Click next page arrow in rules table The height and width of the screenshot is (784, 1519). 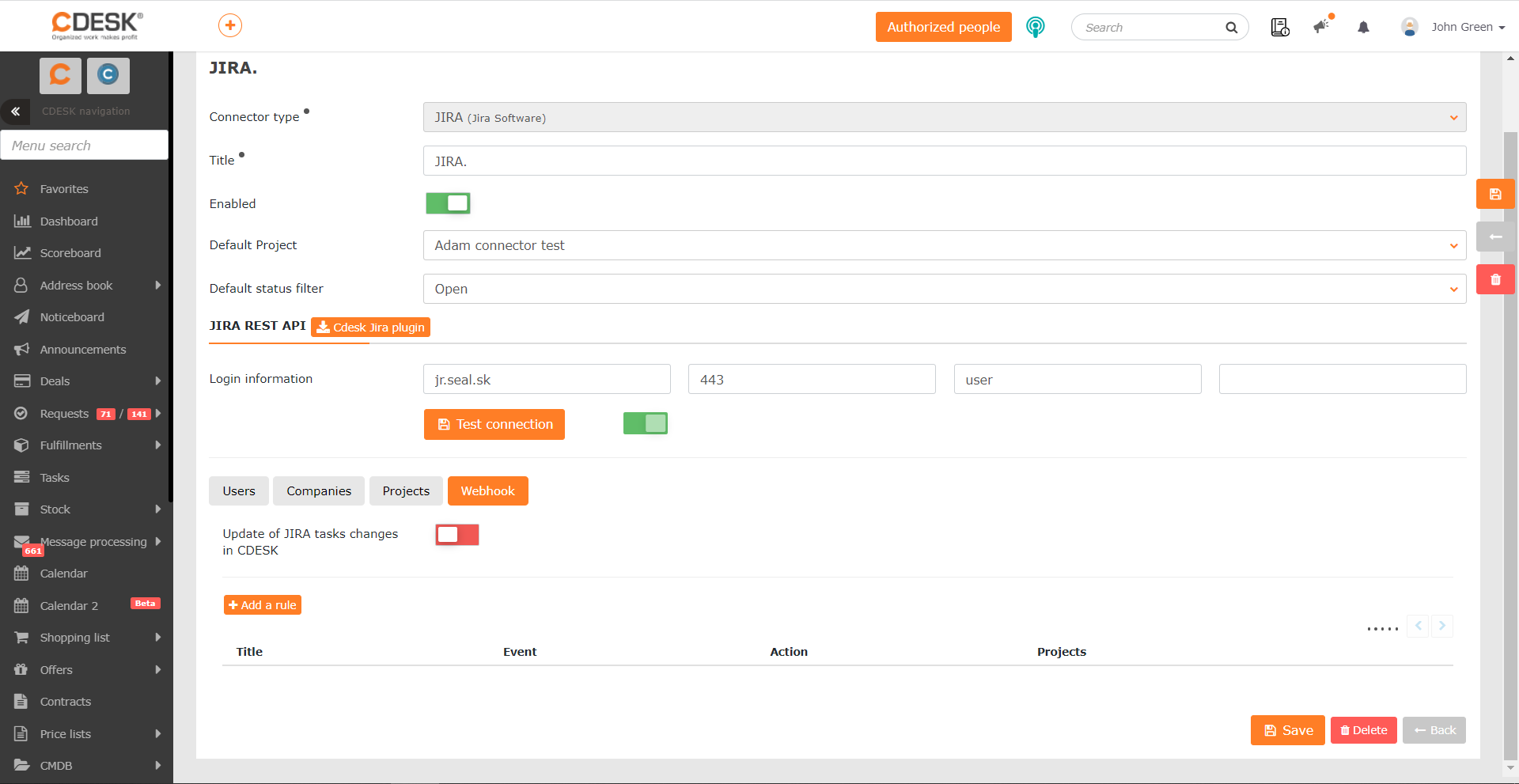pyautogui.click(x=1442, y=626)
